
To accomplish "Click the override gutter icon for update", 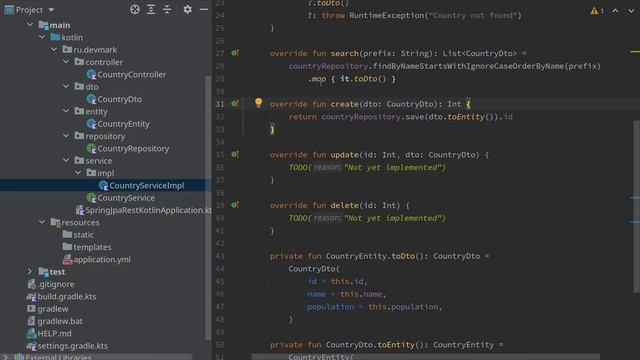I will click(235, 154).
